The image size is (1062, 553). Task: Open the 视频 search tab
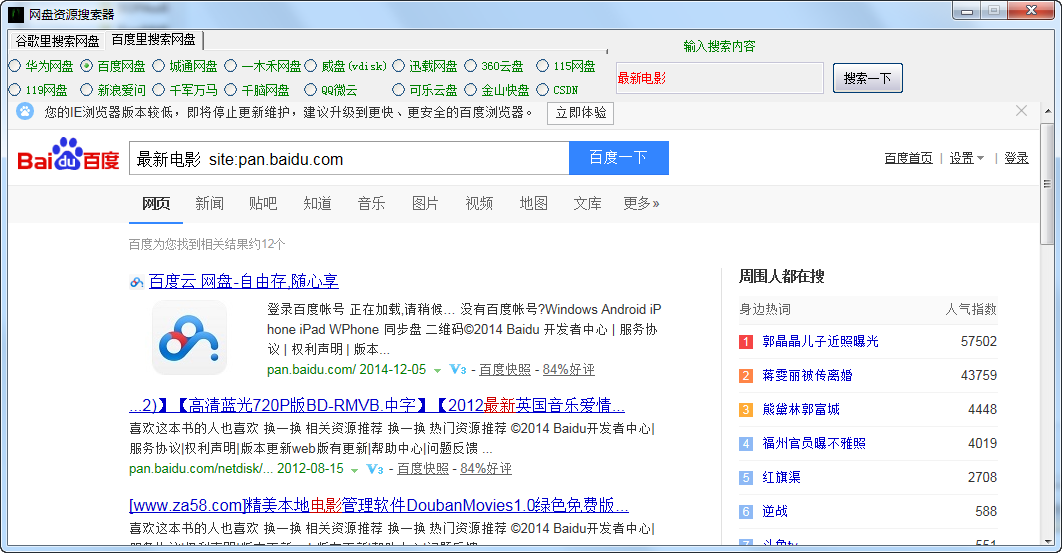click(479, 203)
